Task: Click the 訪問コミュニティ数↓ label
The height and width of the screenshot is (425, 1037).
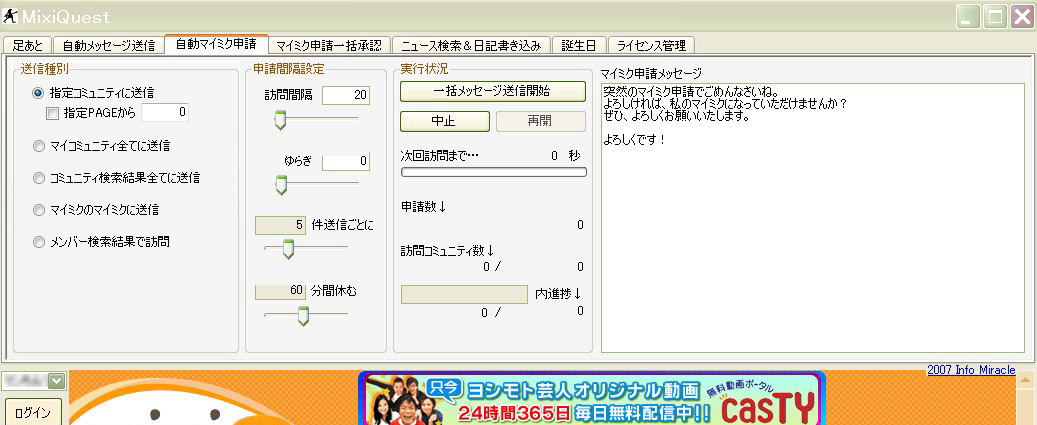Action: tap(447, 251)
